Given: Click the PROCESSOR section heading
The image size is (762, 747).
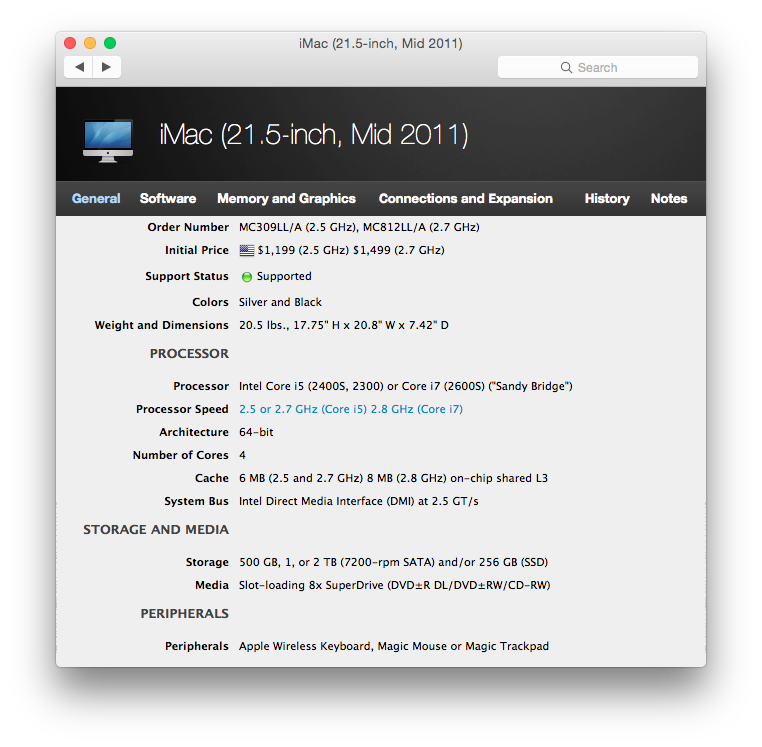Looking at the screenshot, I should [x=189, y=353].
